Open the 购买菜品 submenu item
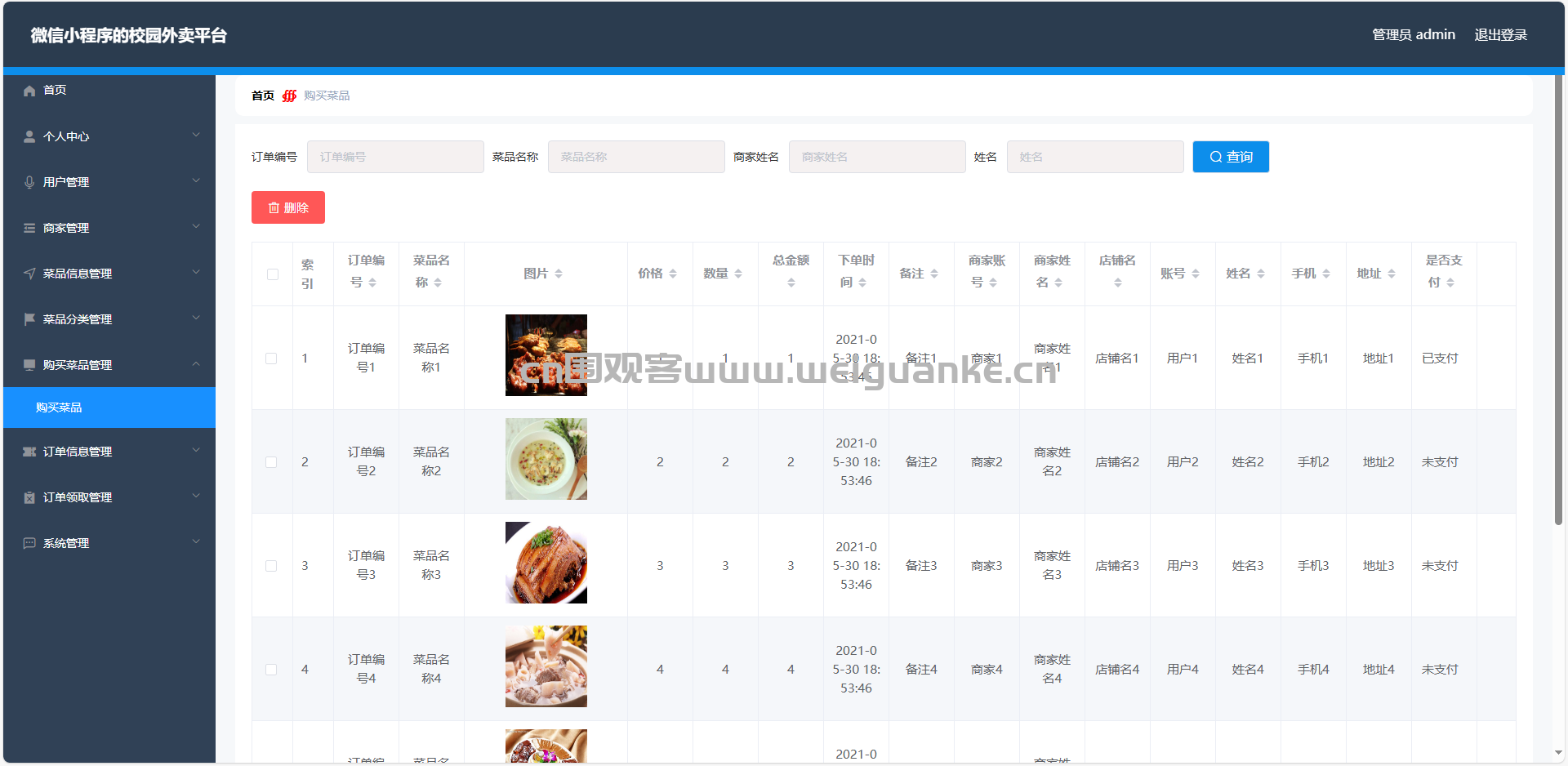The width and height of the screenshot is (1568, 766). click(59, 407)
